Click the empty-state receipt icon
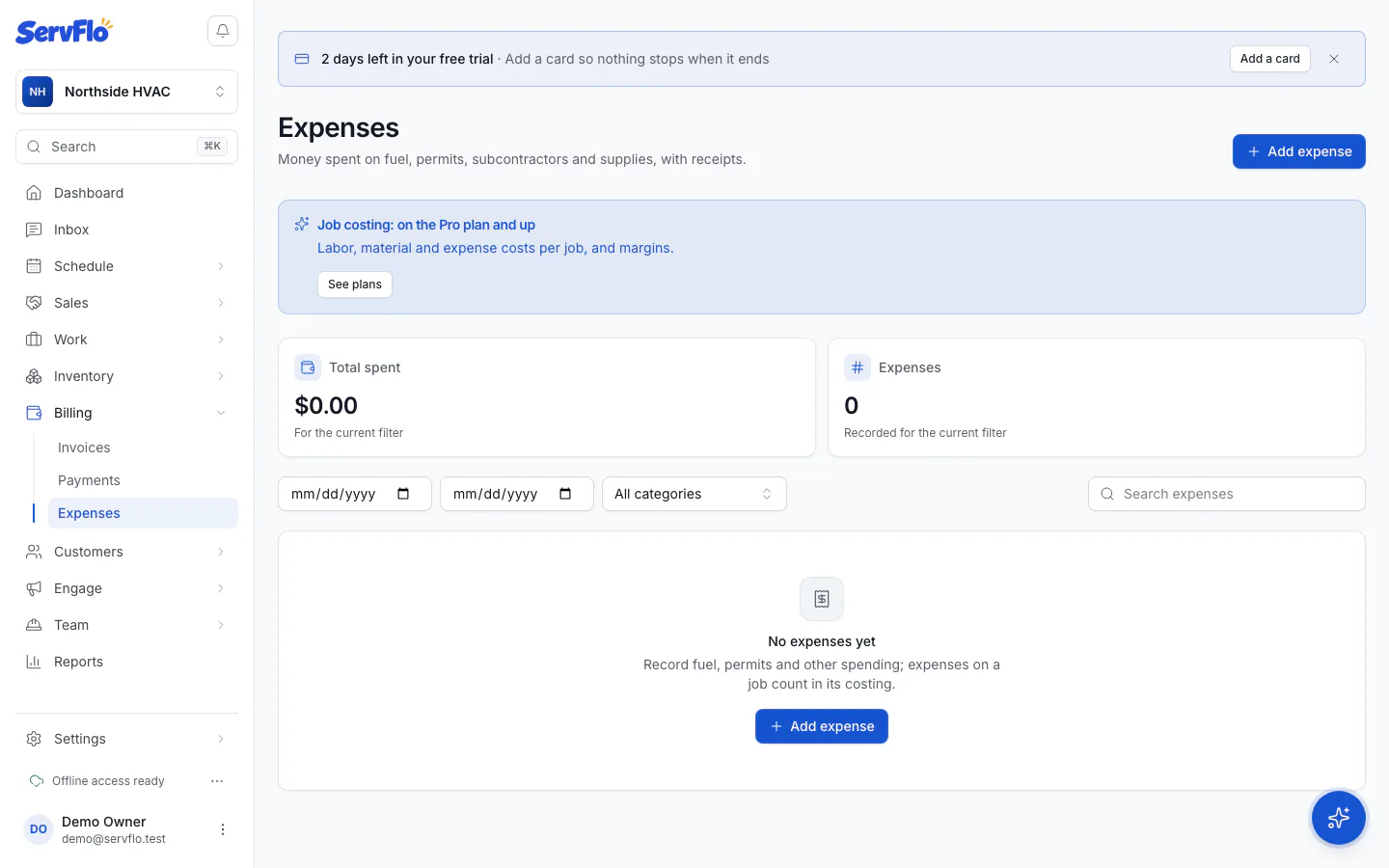The height and width of the screenshot is (868, 1389). (x=822, y=599)
